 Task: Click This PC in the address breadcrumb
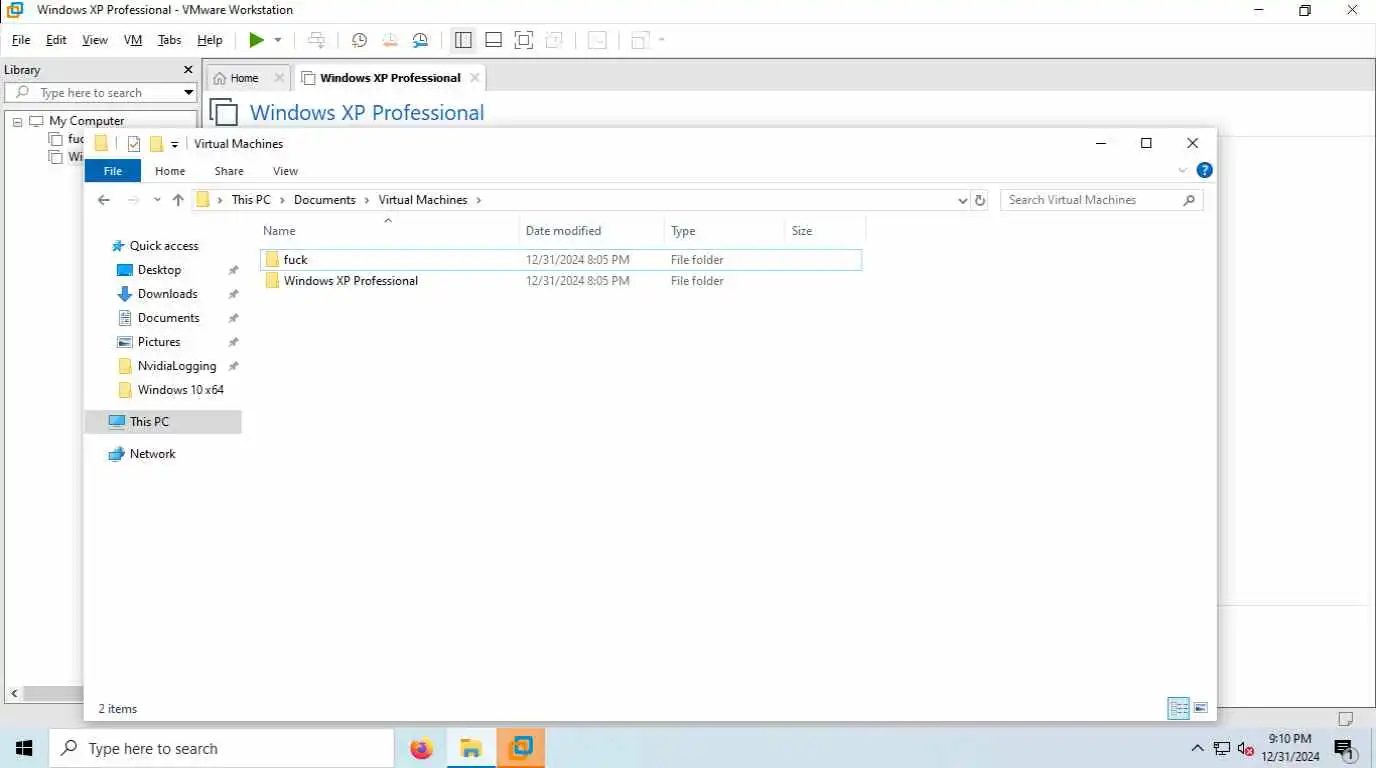(x=251, y=200)
